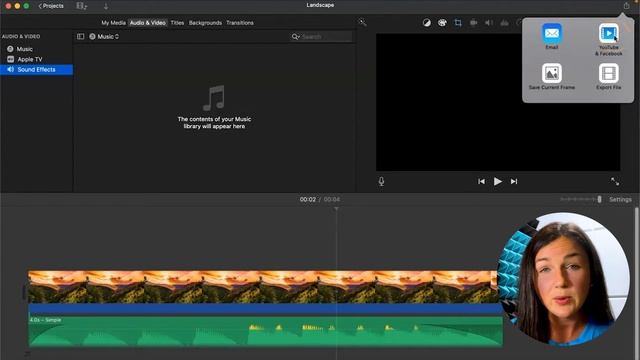The width and height of the screenshot is (640, 360).
Task: Jump to previous clip in viewer
Action: [x=481, y=181]
